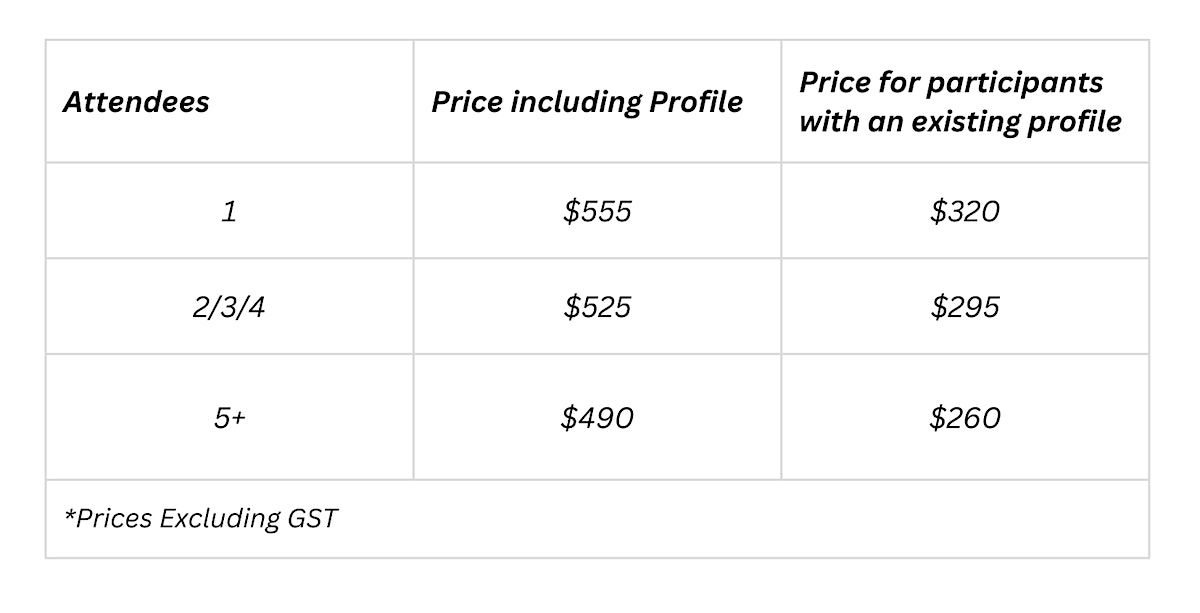The width and height of the screenshot is (1200, 613).
Task: Click the word "*Prices" in the footnote
Action: pyautogui.click(x=106, y=519)
